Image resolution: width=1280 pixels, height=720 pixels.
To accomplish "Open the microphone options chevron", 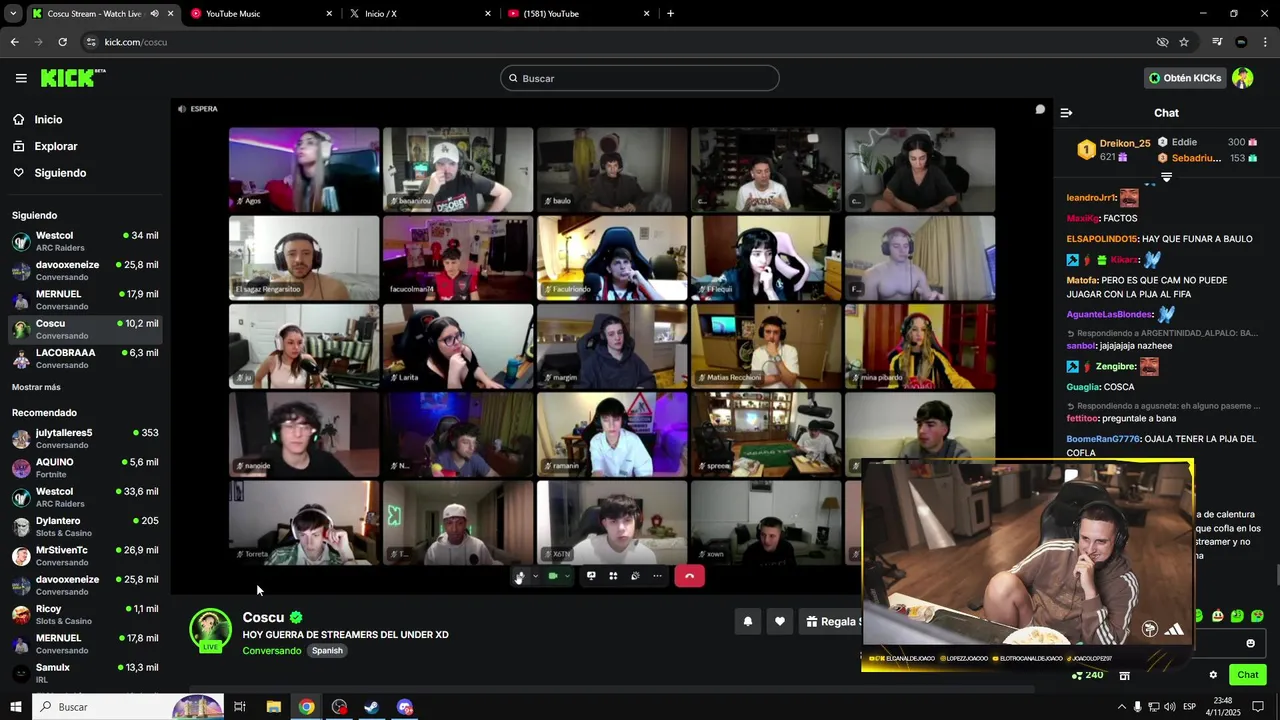I will (x=535, y=576).
